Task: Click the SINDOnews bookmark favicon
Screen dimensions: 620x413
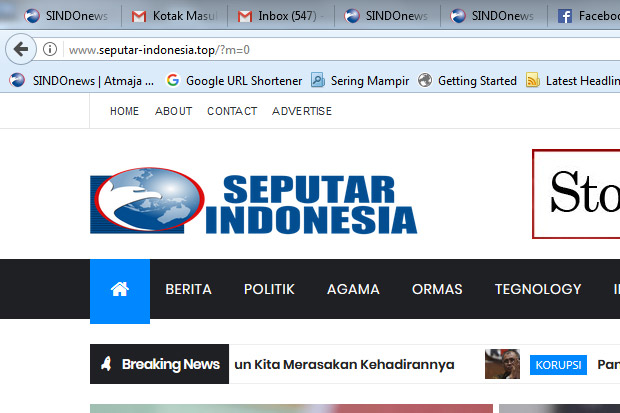Action: click(x=17, y=80)
